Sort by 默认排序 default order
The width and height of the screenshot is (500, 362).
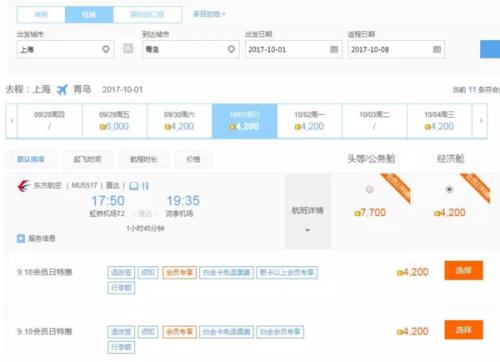(x=31, y=159)
